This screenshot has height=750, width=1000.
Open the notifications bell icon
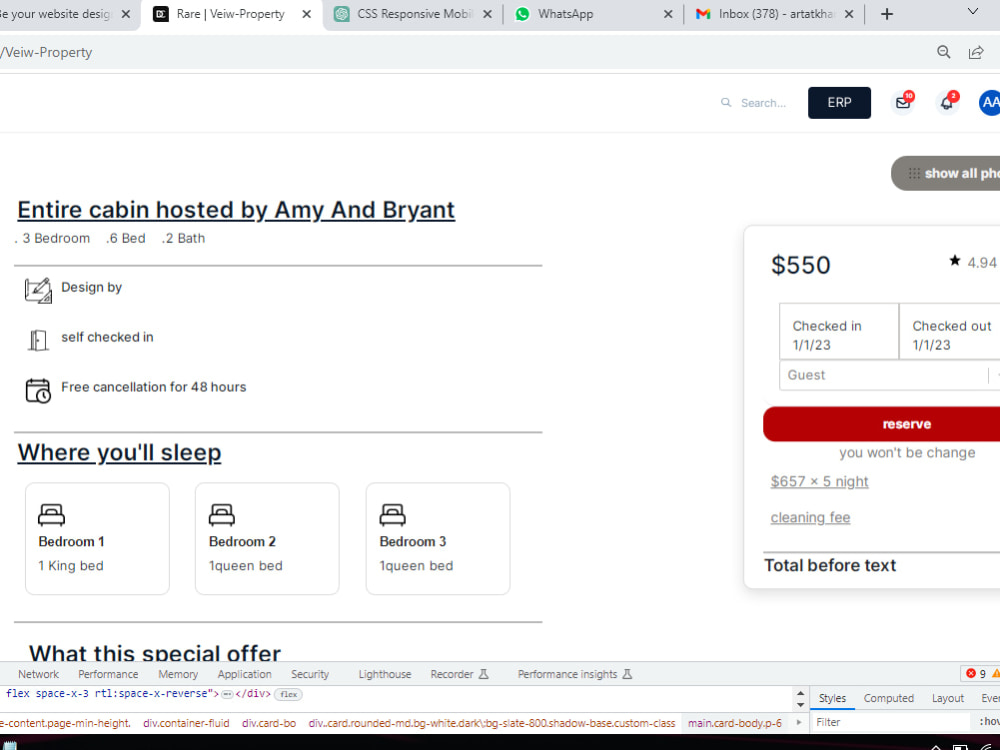[947, 102]
